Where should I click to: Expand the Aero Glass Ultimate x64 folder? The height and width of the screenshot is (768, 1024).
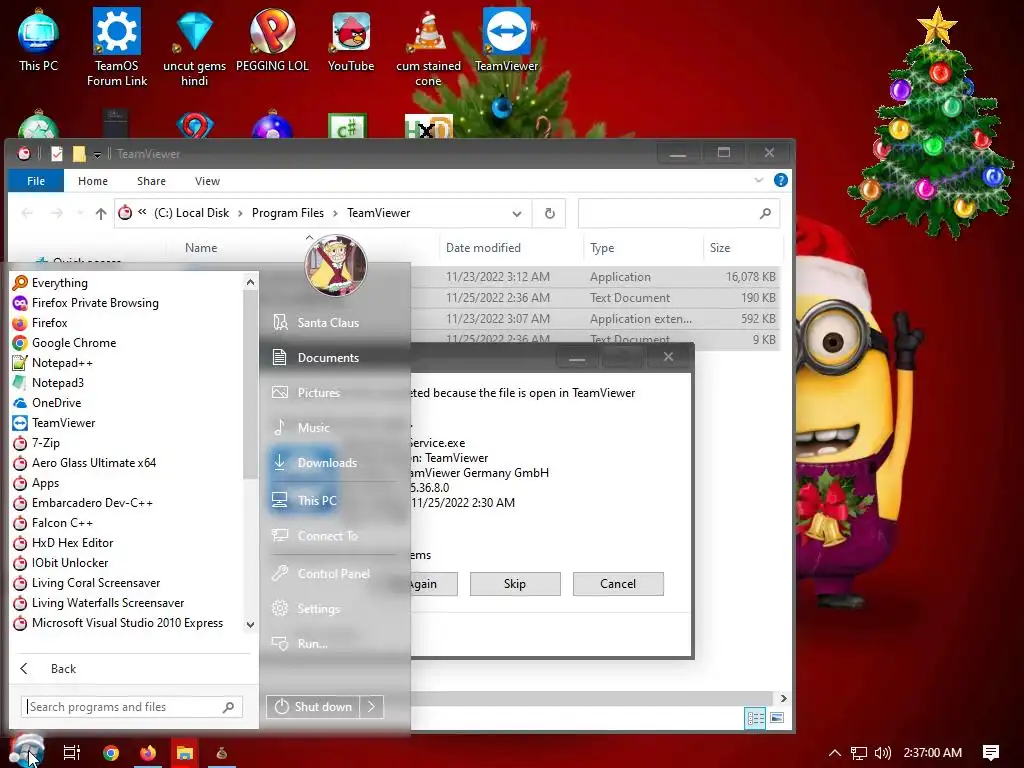click(x=94, y=463)
